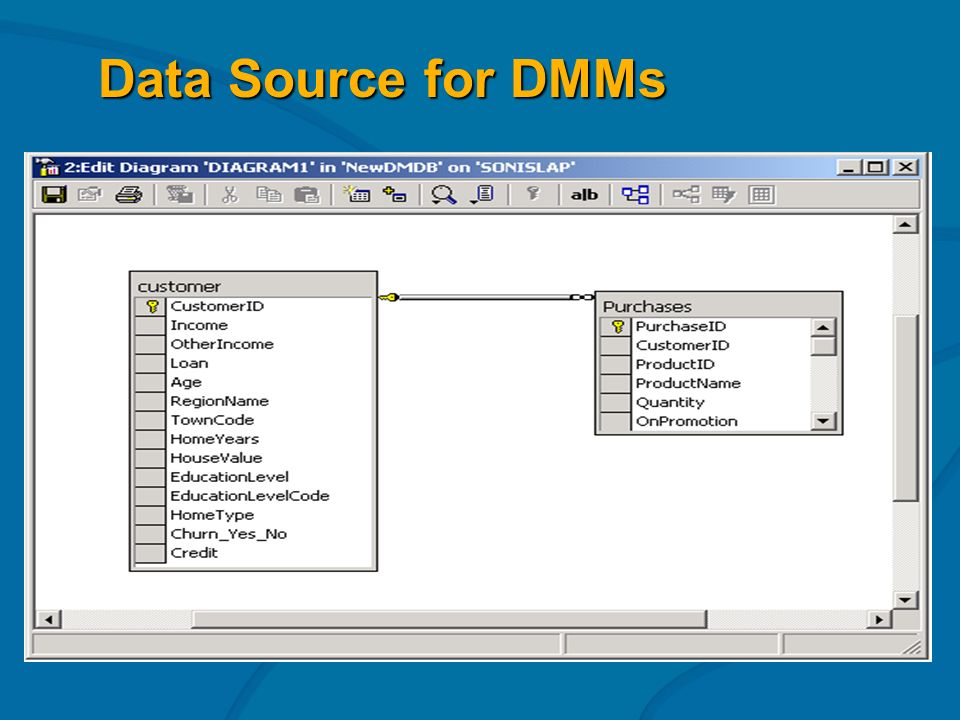Viewport: 960px width, 720px height.
Task: Select the HomeType column name
Action: [x=212, y=515]
